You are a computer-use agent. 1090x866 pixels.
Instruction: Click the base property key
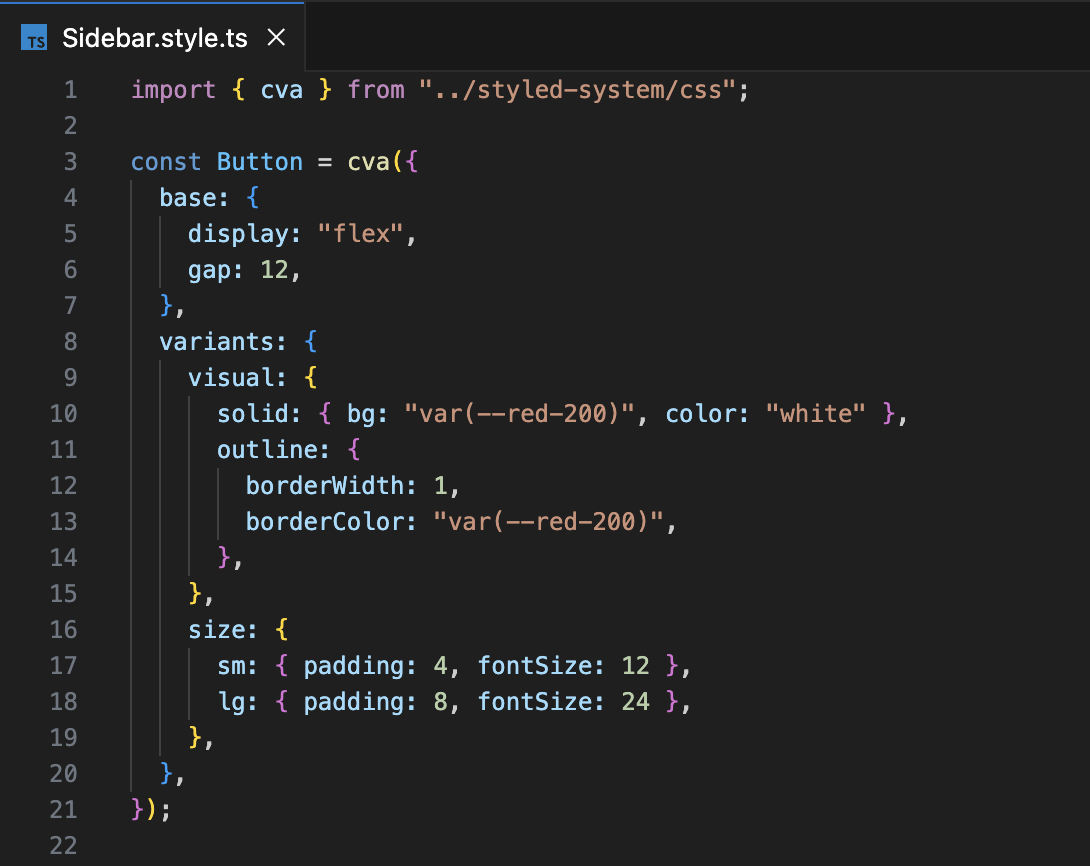(187, 198)
